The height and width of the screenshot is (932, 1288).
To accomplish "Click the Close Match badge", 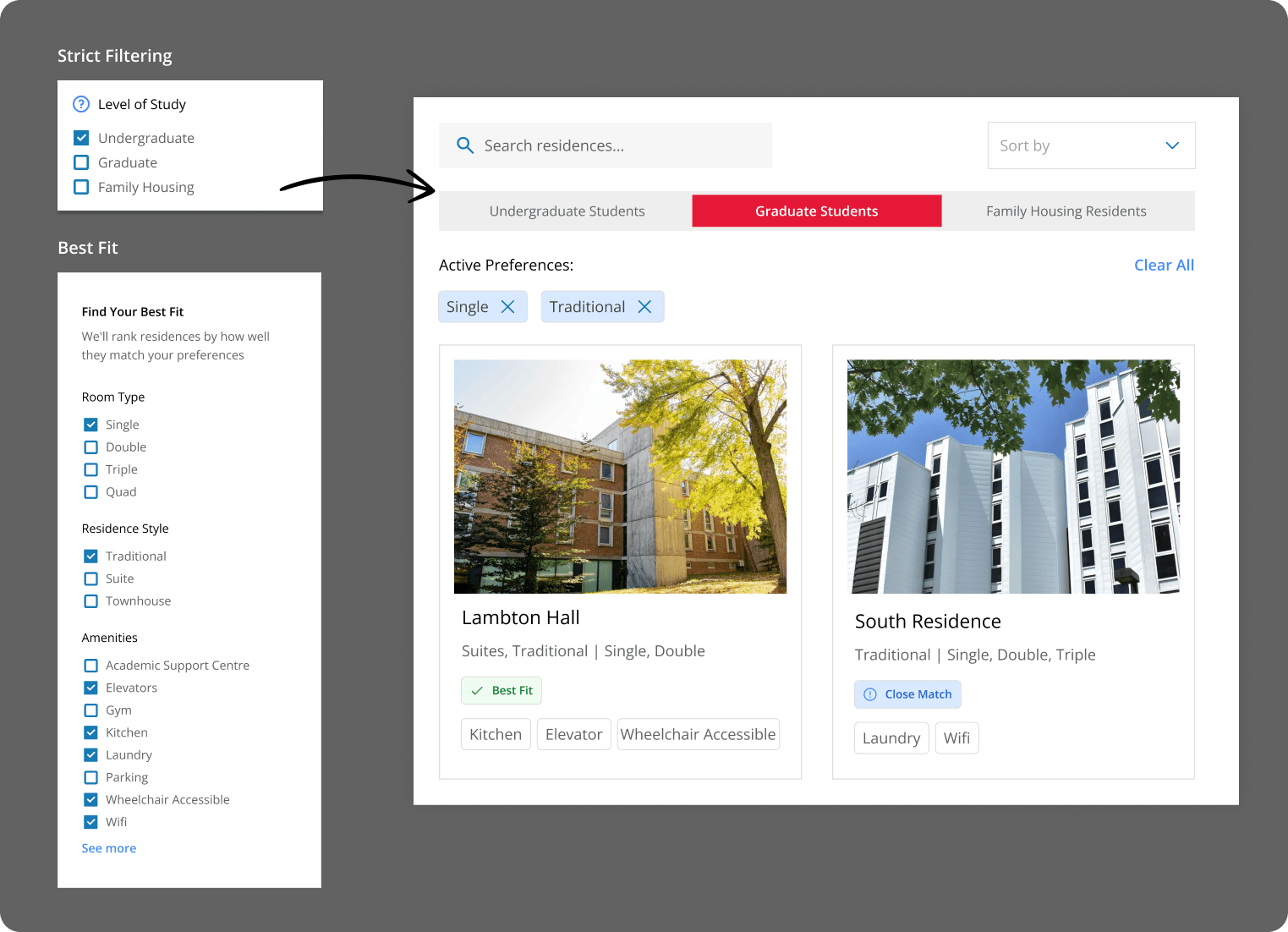I will click(x=907, y=694).
